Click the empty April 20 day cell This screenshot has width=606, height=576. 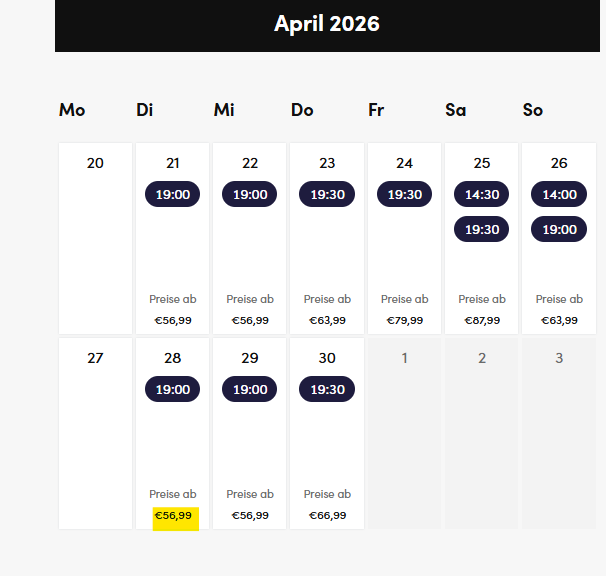95,238
